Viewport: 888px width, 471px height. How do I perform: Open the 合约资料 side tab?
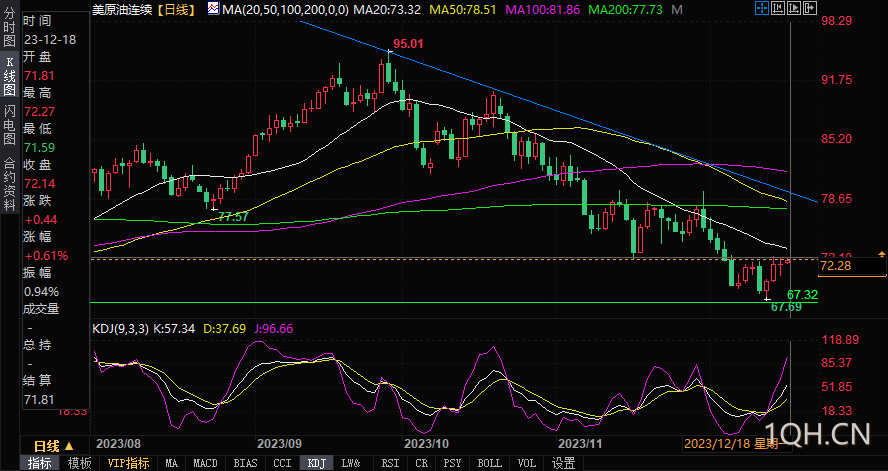(x=9, y=184)
